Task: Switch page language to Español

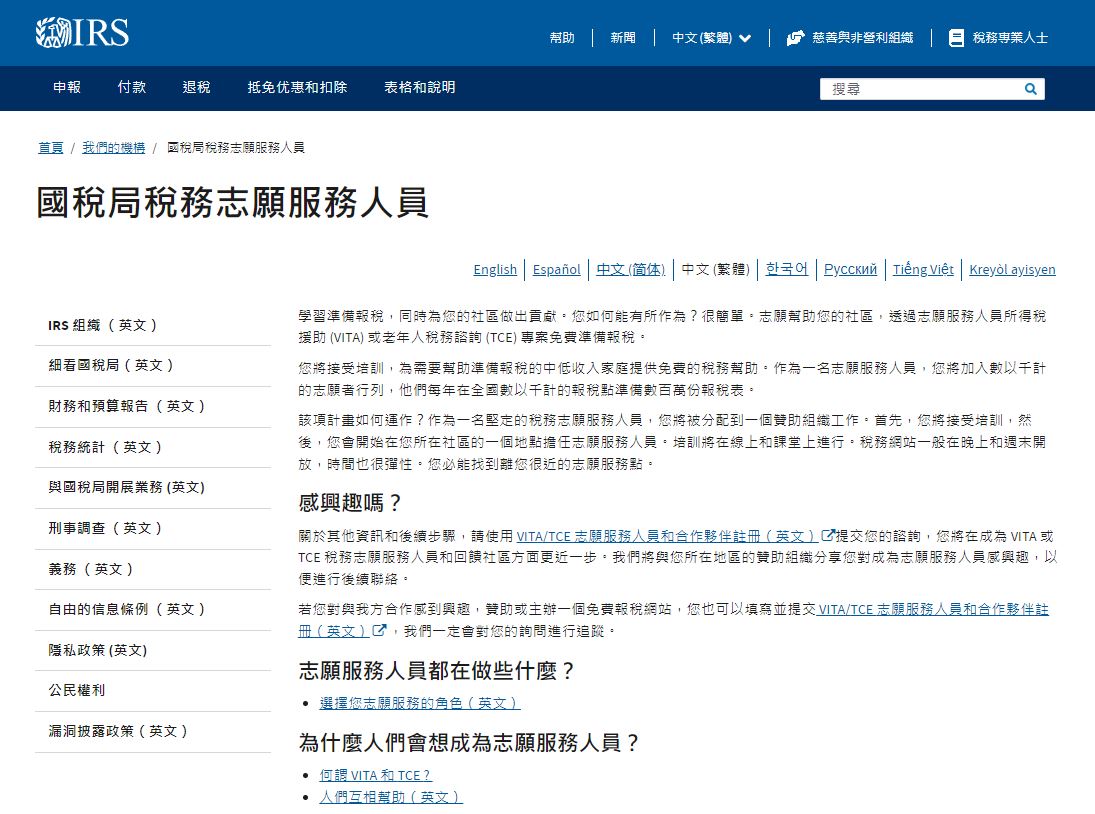Action: (557, 269)
